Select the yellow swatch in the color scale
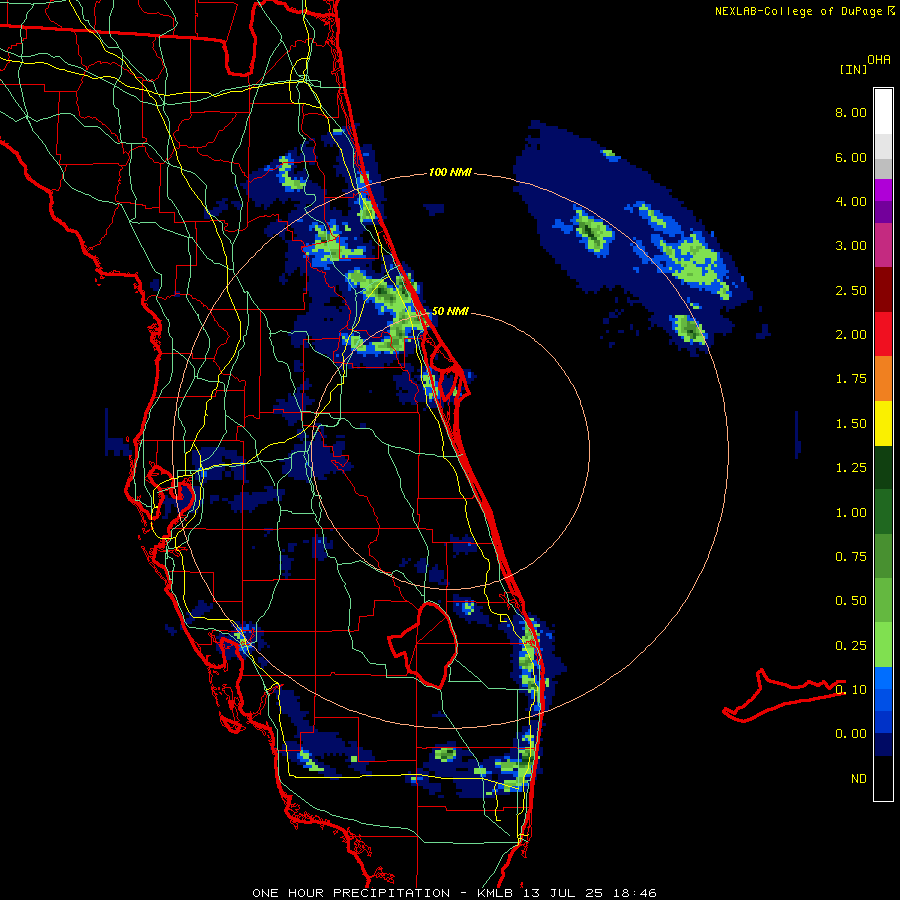Image resolution: width=900 pixels, height=900 pixels. click(x=883, y=424)
